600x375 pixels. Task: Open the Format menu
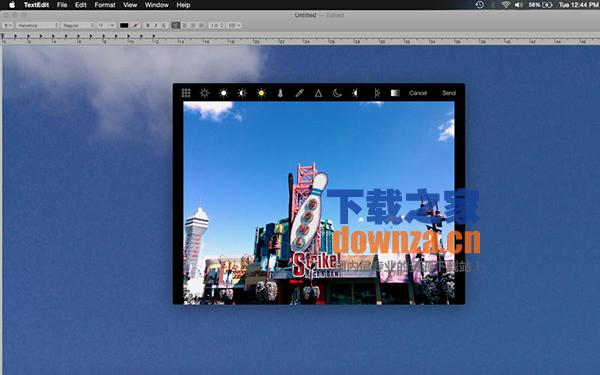[x=105, y=5]
